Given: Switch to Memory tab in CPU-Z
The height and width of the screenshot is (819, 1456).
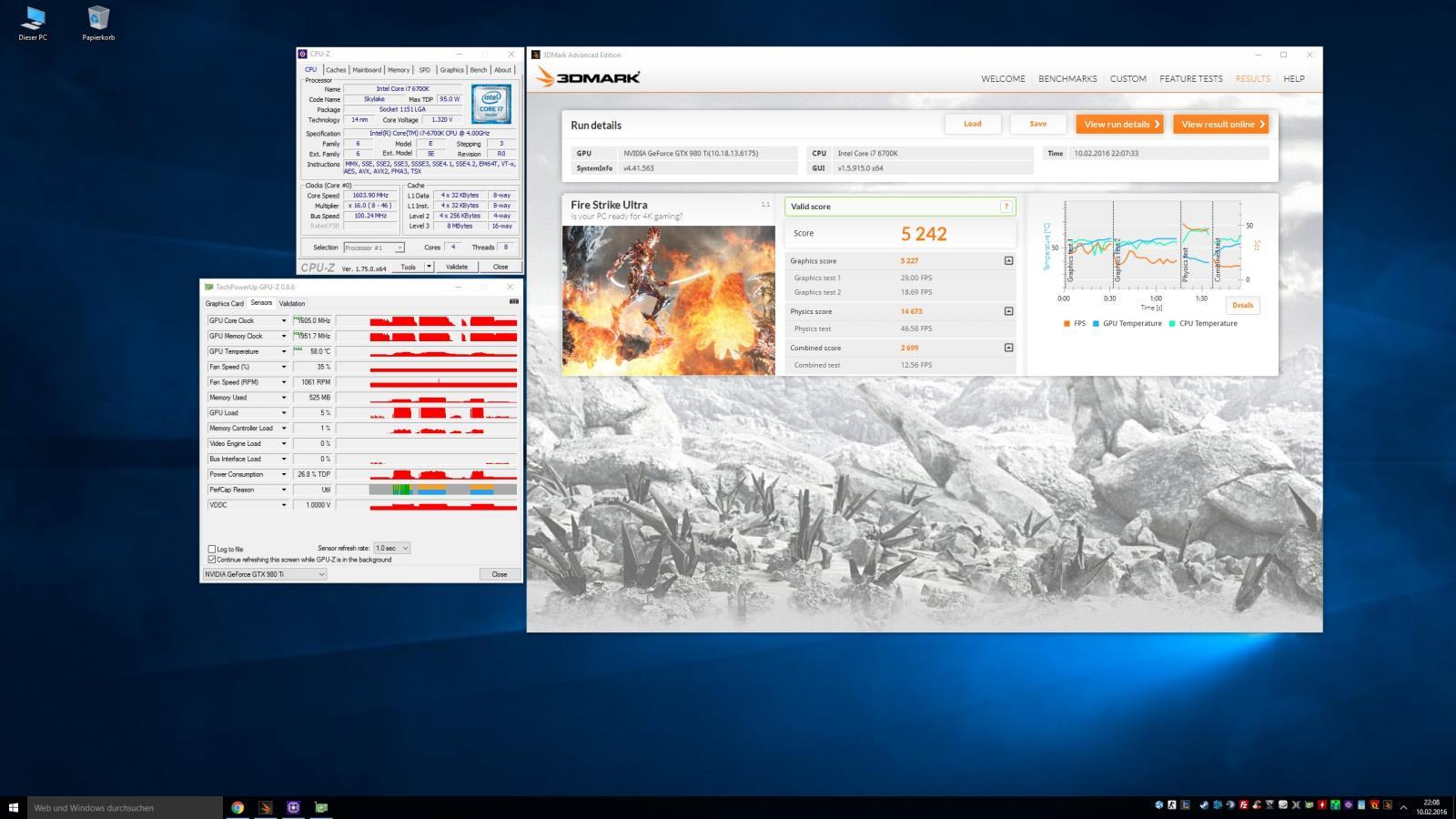Looking at the screenshot, I should pos(399,70).
